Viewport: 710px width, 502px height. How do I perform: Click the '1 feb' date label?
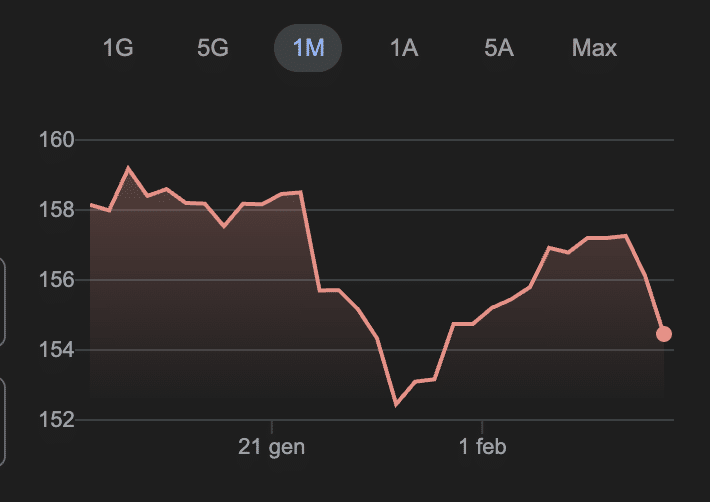tap(483, 447)
